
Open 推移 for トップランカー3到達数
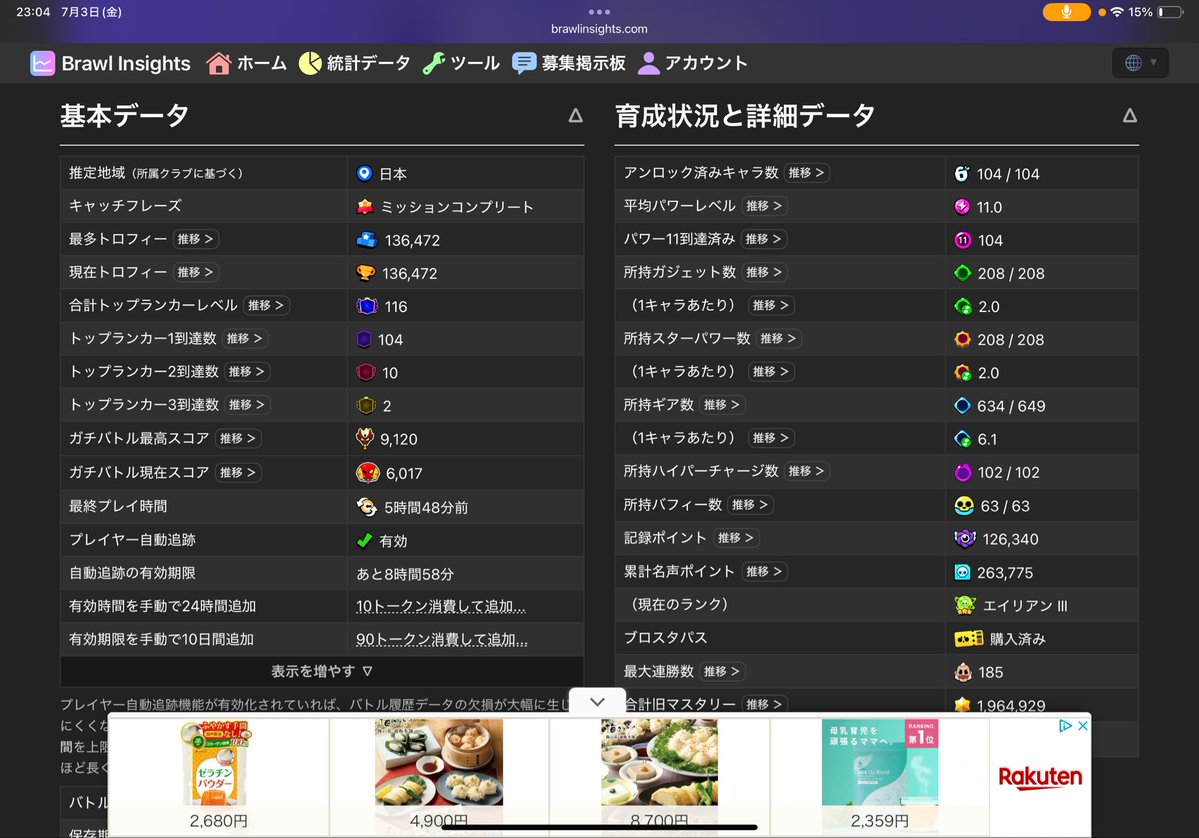247,404
